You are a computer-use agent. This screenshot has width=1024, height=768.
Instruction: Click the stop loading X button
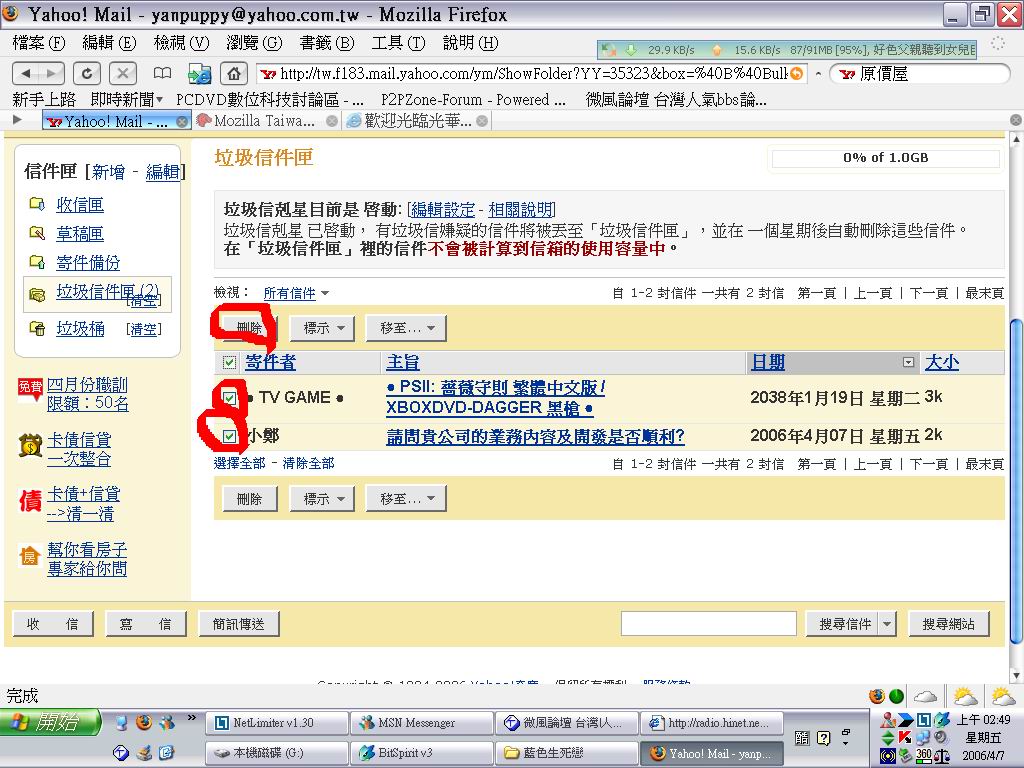122,73
